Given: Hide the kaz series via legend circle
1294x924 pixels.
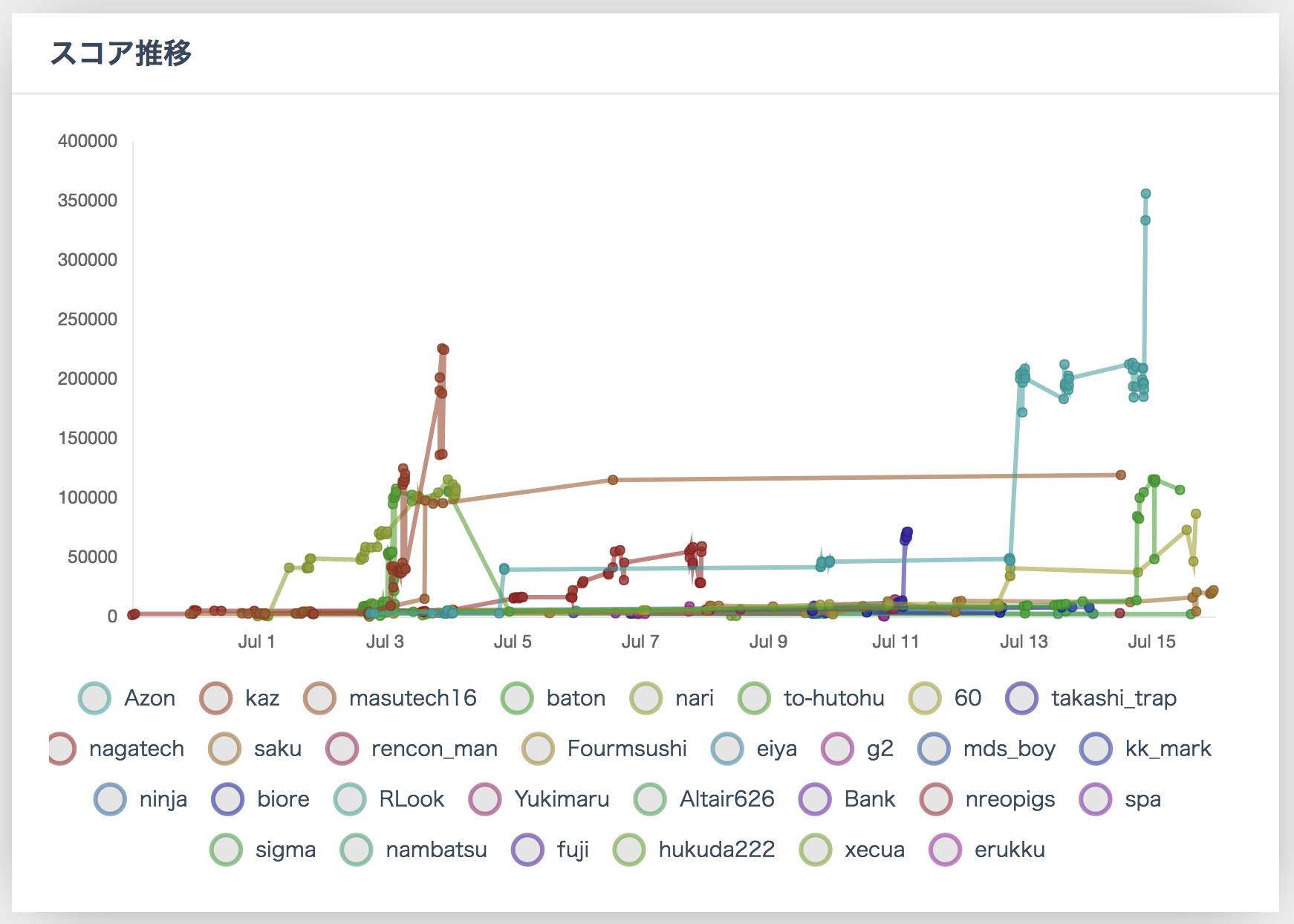Looking at the screenshot, I should pos(216,698).
